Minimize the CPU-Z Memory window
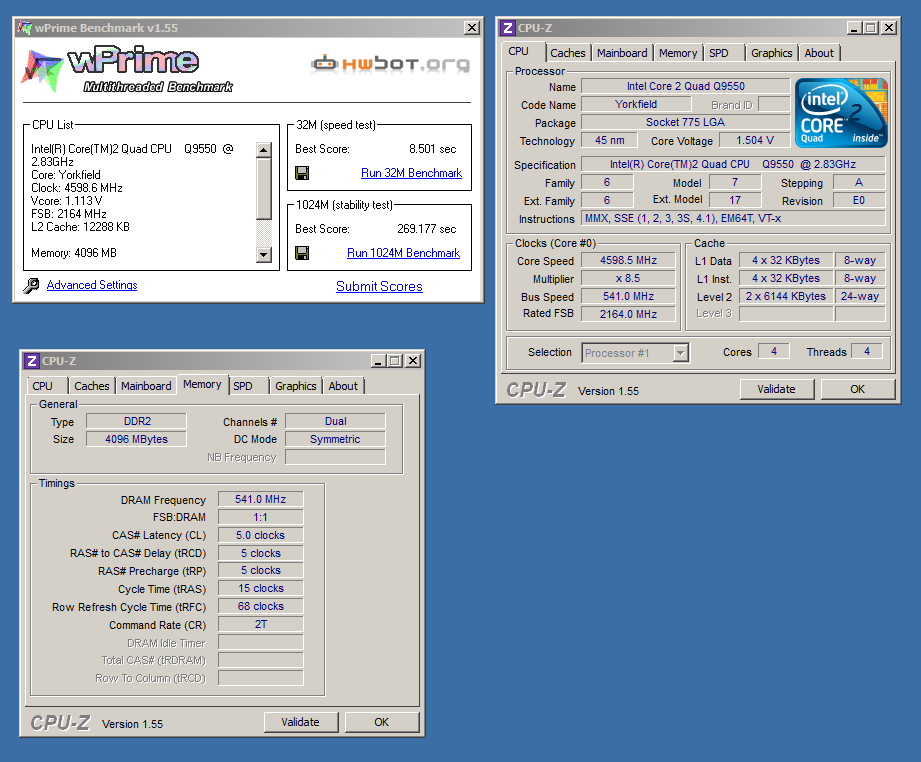 pyautogui.click(x=378, y=361)
